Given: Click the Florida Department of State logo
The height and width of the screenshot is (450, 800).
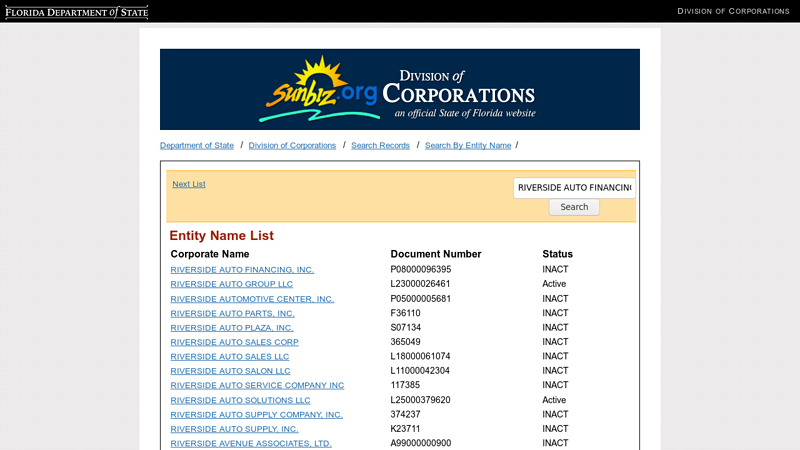Looking at the screenshot, I should 77,11.
